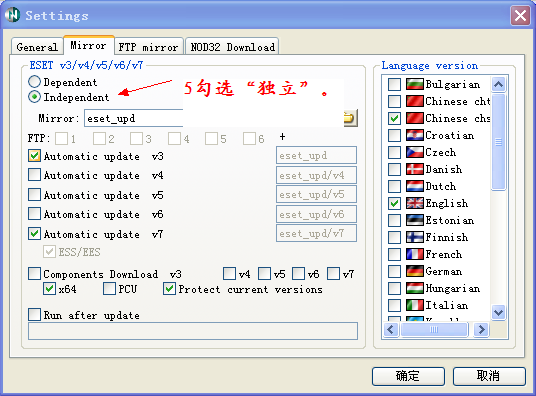Click the Czech language label
536x396 pixels.
441,152
